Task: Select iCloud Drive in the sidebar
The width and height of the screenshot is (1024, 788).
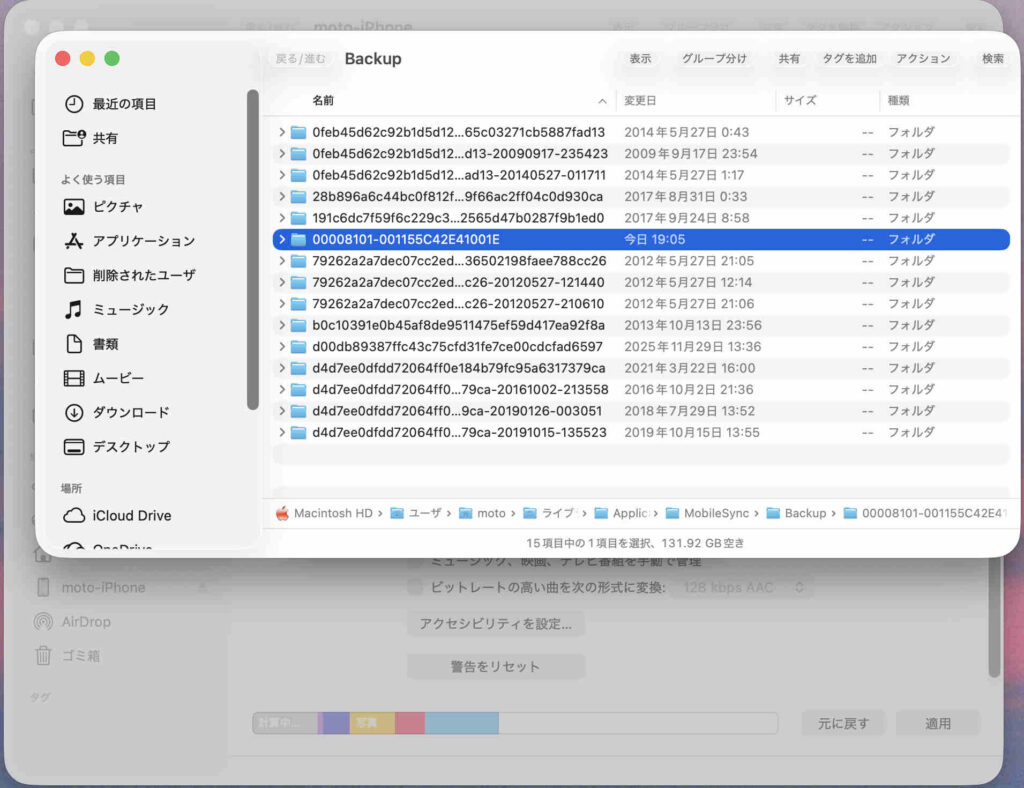Action: point(131,516)
